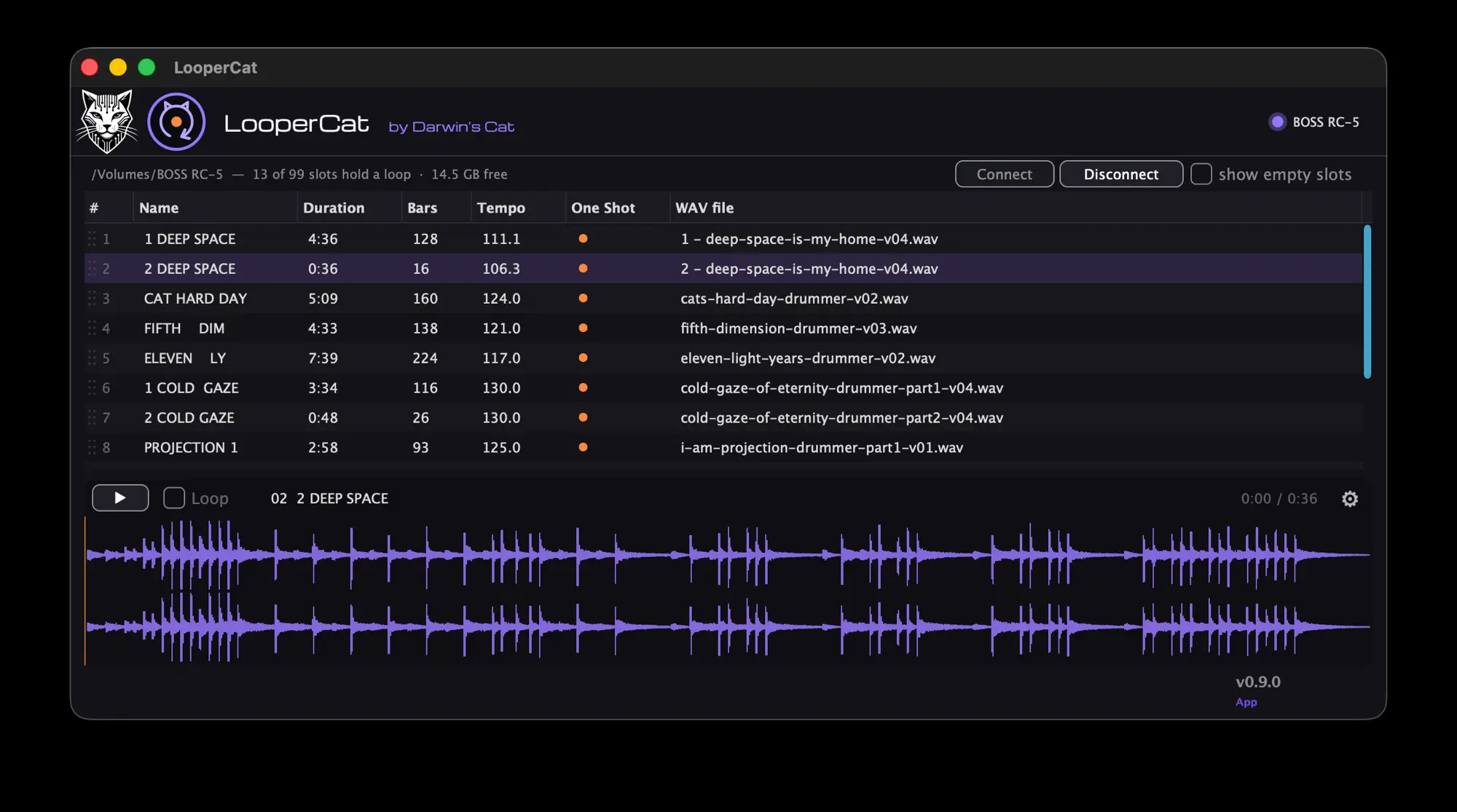
Task: Click the purple LooperCat circular logo
Action: click(x=176, y=122)
